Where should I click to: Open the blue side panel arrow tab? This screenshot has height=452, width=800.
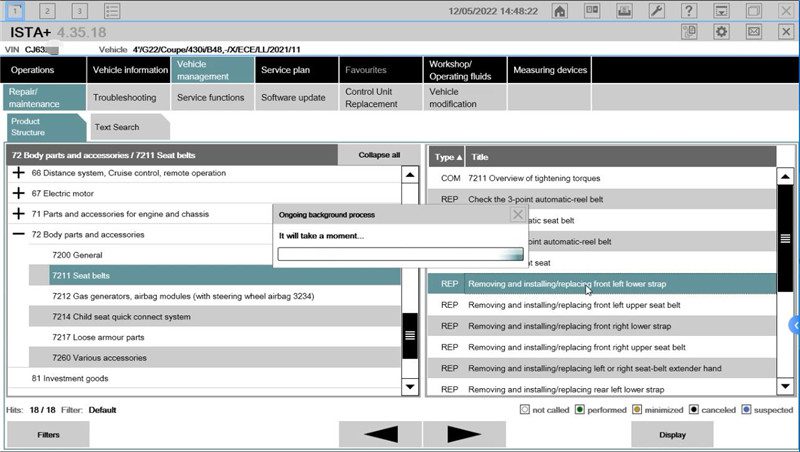tap(795, 325)
